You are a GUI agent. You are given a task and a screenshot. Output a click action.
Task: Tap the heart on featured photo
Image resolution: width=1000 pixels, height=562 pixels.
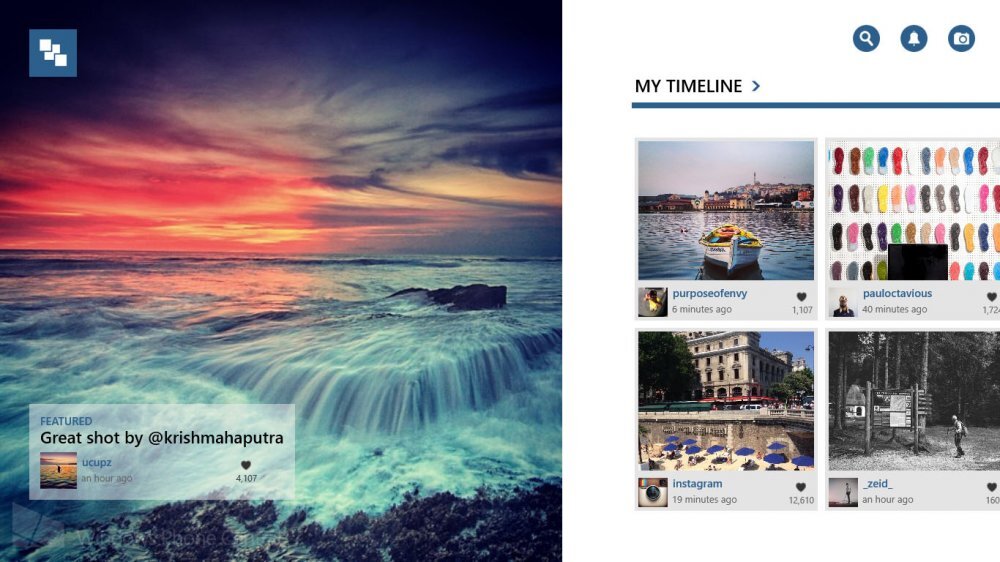[246, 465]
